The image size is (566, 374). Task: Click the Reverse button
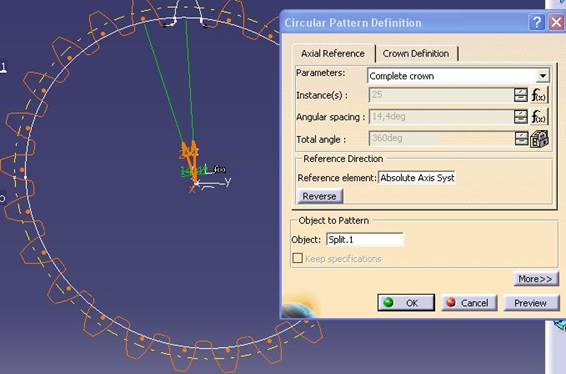click(319, 196)
